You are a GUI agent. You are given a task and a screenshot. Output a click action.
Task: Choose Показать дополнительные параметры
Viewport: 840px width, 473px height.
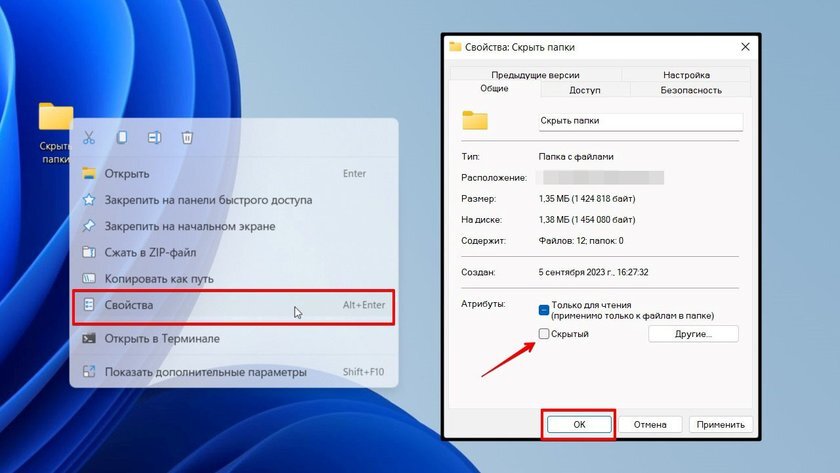[x=234, y=372]
